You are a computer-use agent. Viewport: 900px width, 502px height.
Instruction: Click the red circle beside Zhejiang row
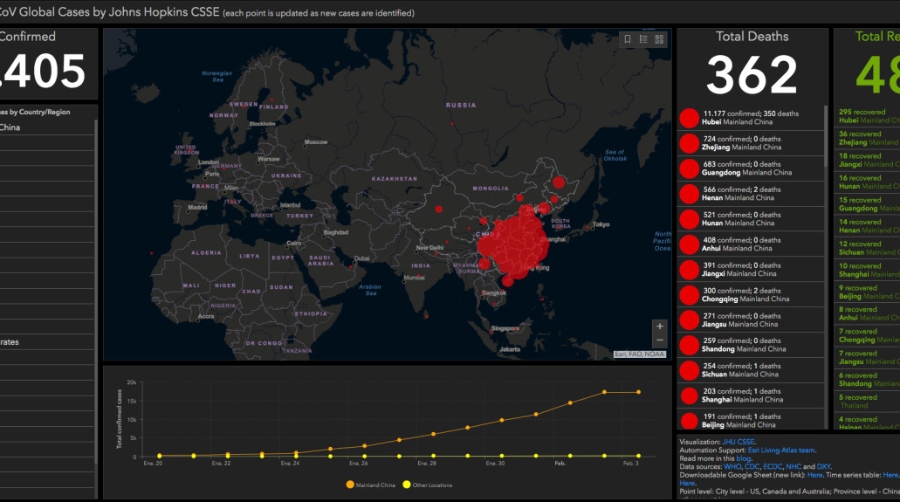coord(689,143)
